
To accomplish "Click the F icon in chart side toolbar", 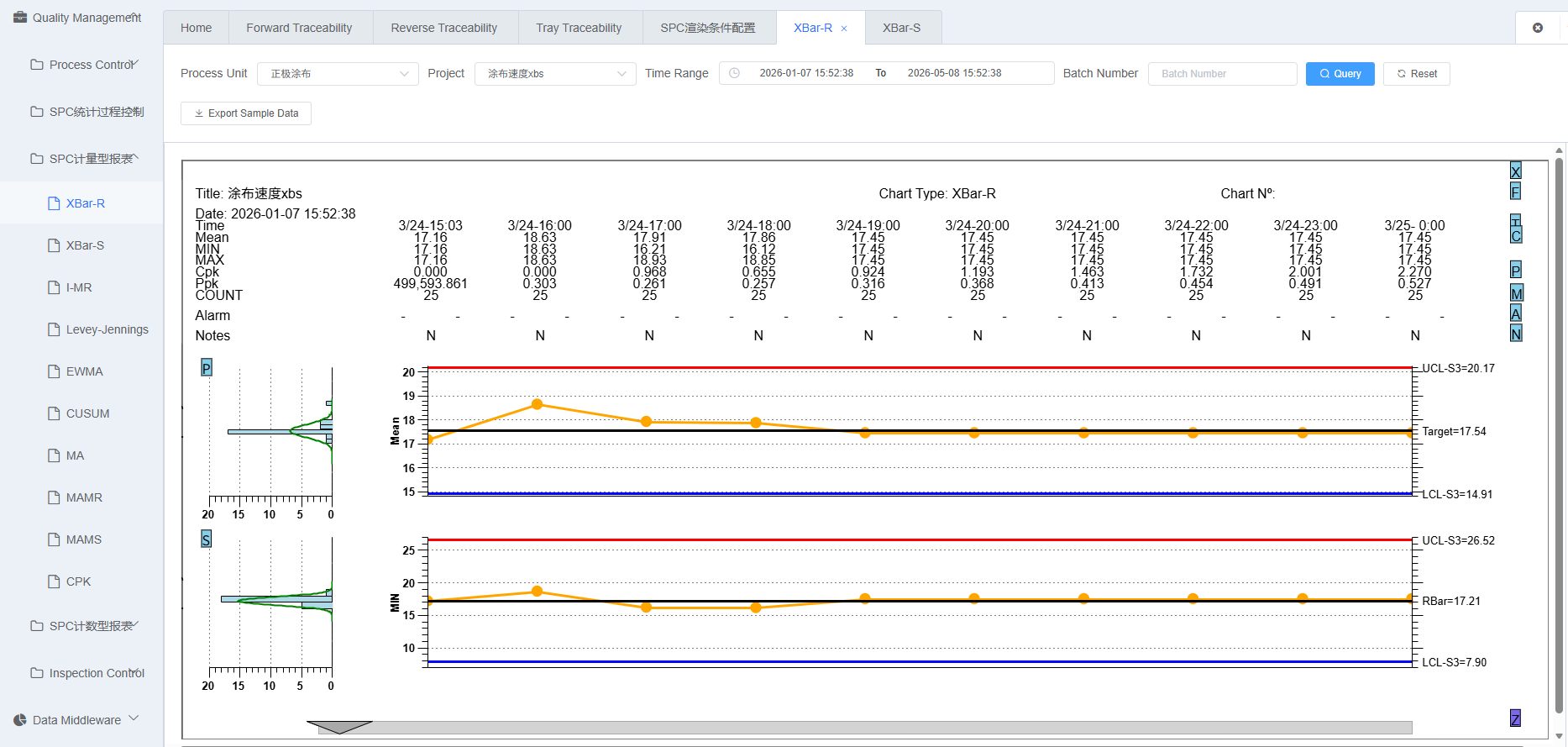I will 1515,191.
